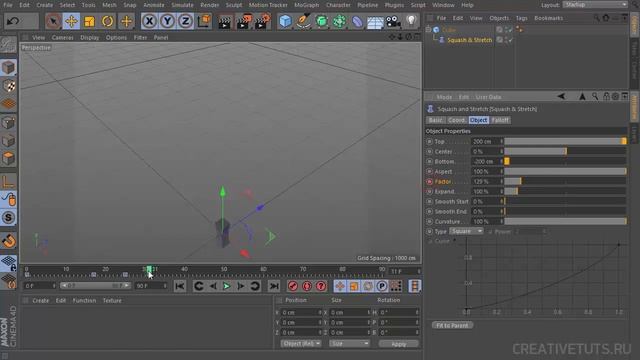This screenshot has height=360, width=640.
Task: Toggle Y axis lock
Action: (167, 21)
